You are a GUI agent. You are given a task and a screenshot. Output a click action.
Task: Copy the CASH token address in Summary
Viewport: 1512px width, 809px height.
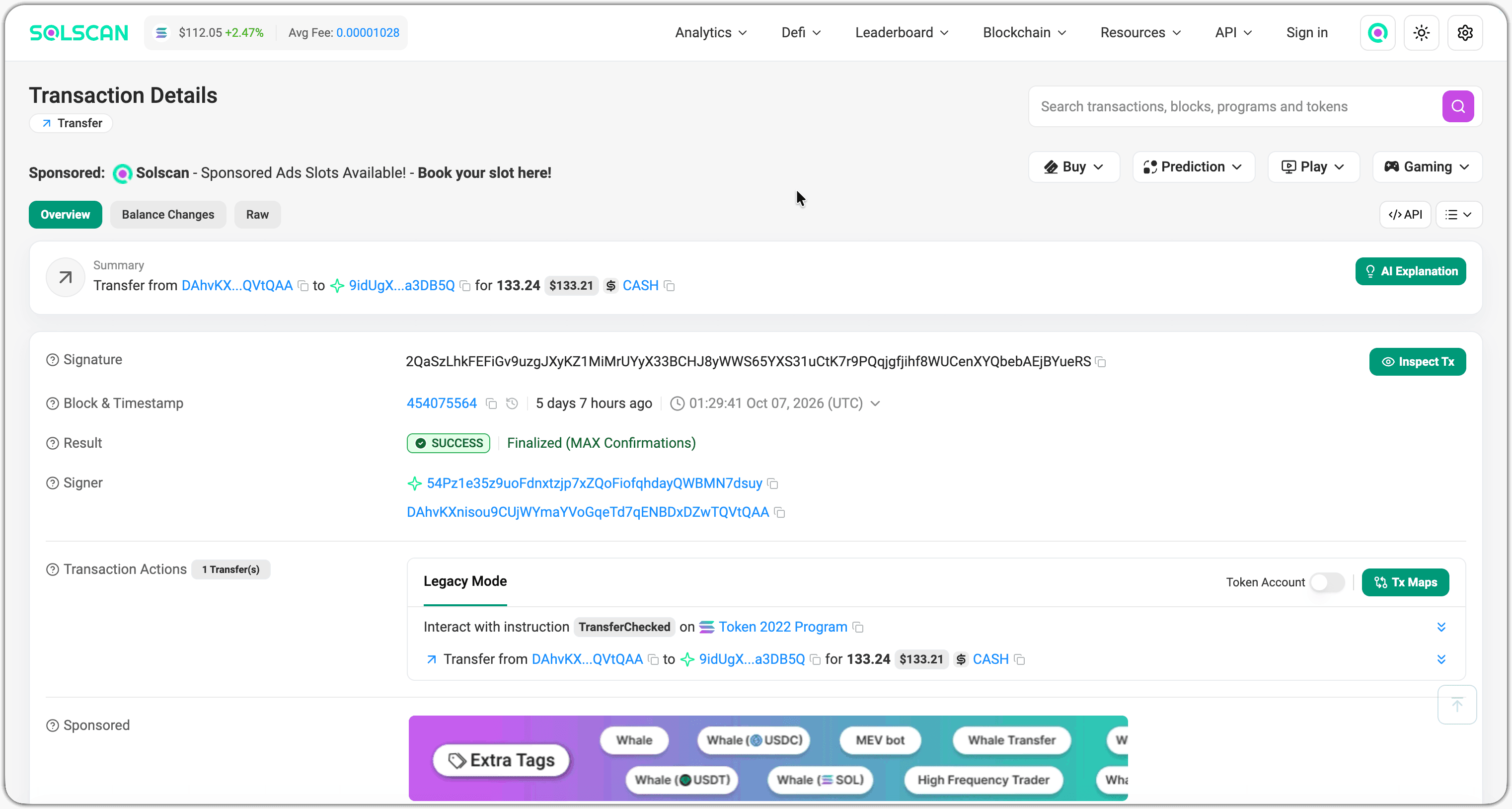tap(669, 286)
